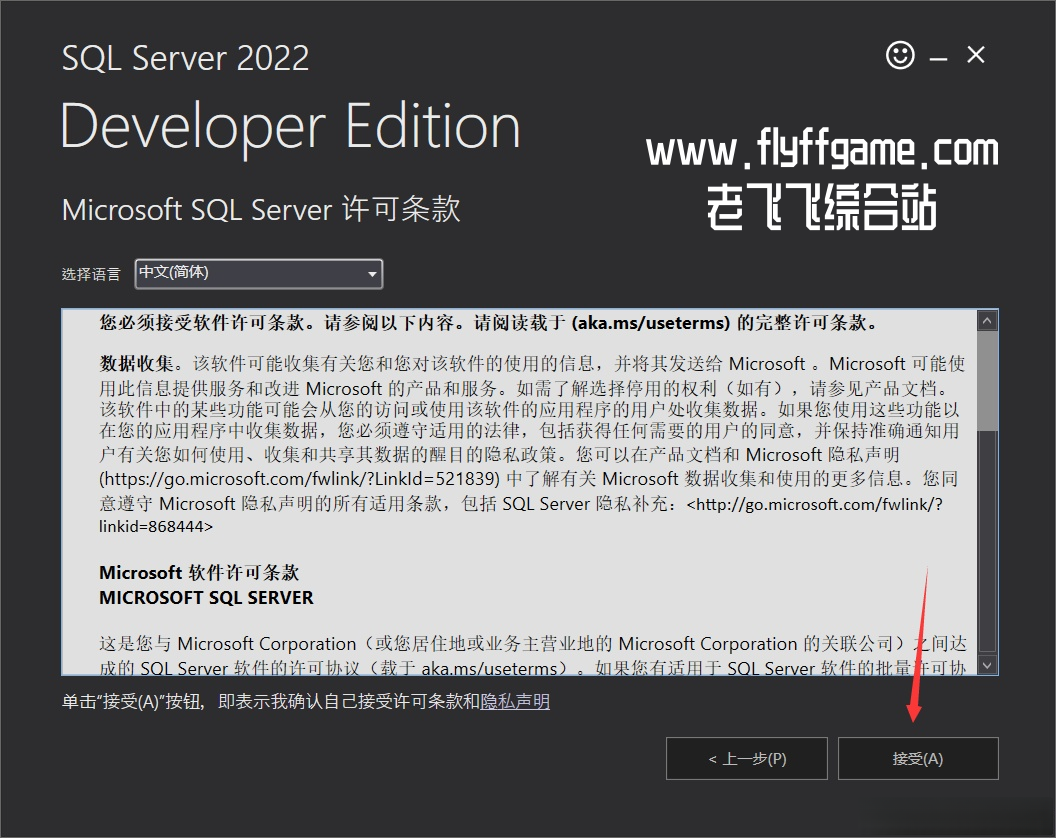This screenshot has width=1056, height=838.
Task: Close the SQL Server installer window
Action: [976, 55]
